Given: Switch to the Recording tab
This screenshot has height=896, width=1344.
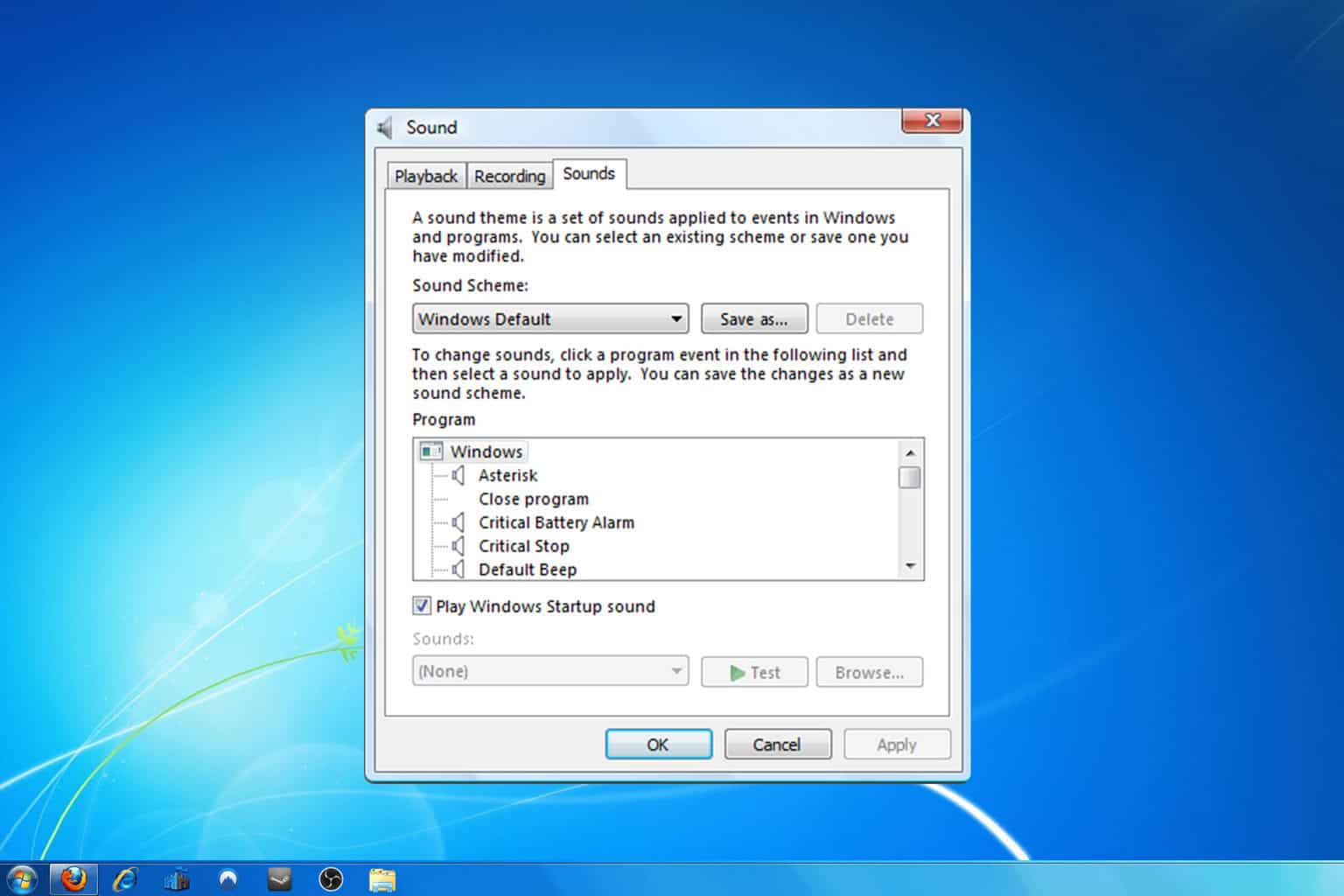Looking at the screenshot, I should 509,176.
